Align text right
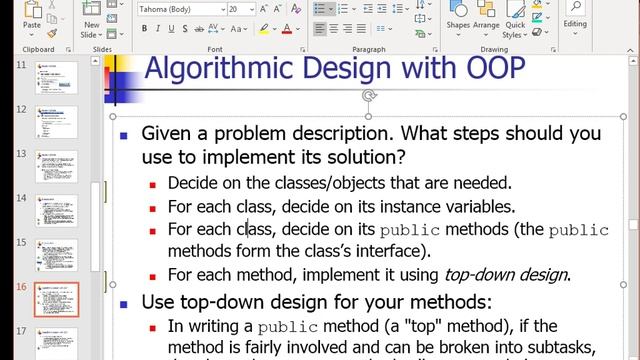 point(347,29)
